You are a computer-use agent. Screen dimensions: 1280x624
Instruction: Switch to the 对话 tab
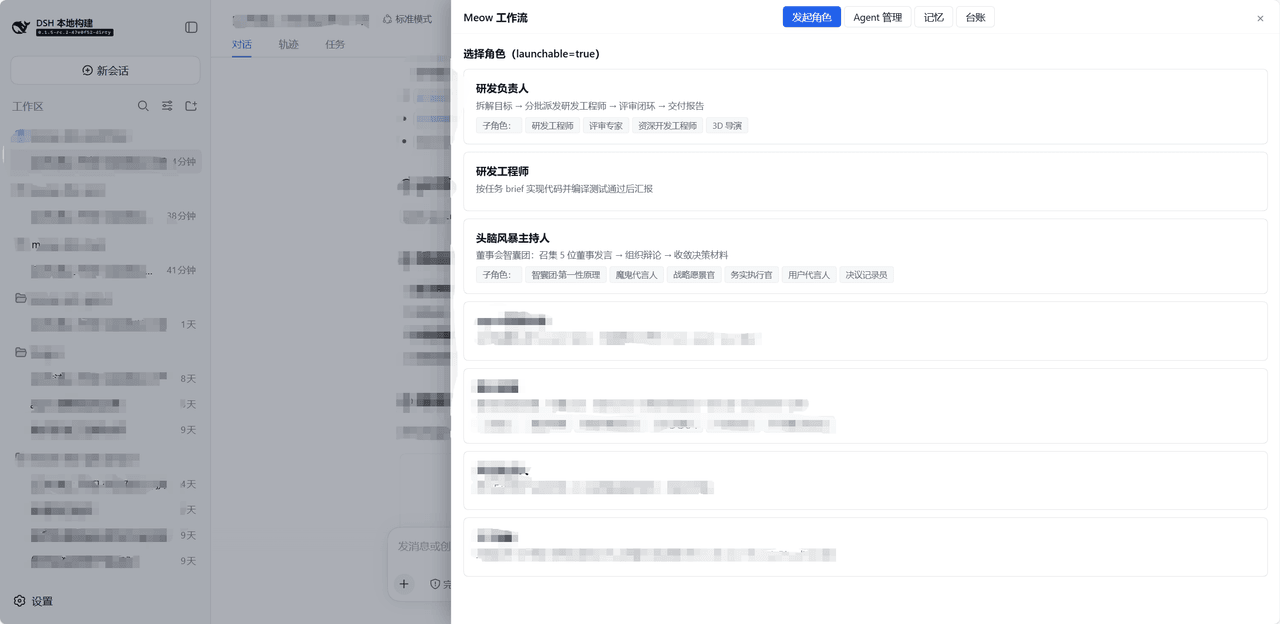click(242, 45)
